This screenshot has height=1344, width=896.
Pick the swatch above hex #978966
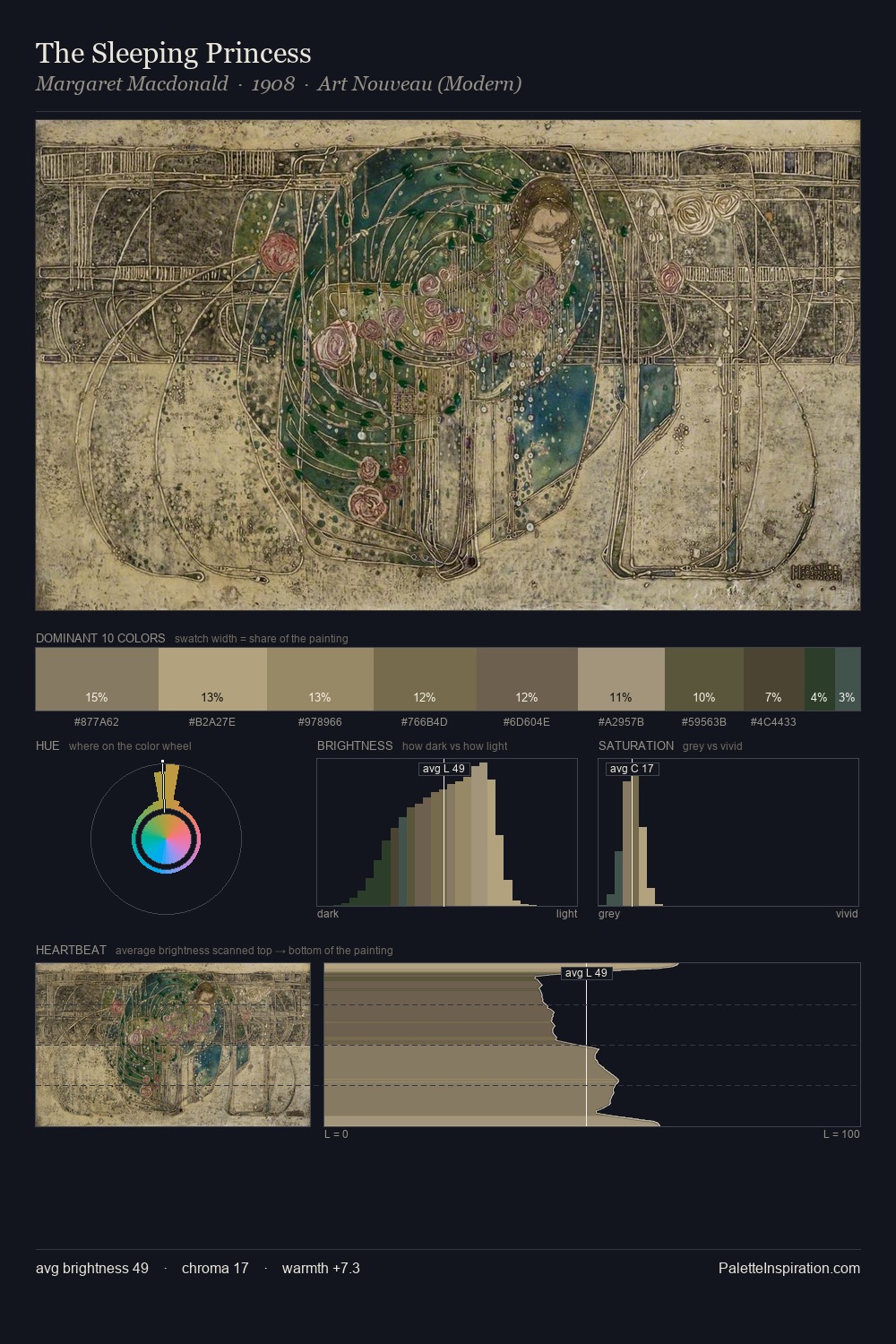(320, 679)
